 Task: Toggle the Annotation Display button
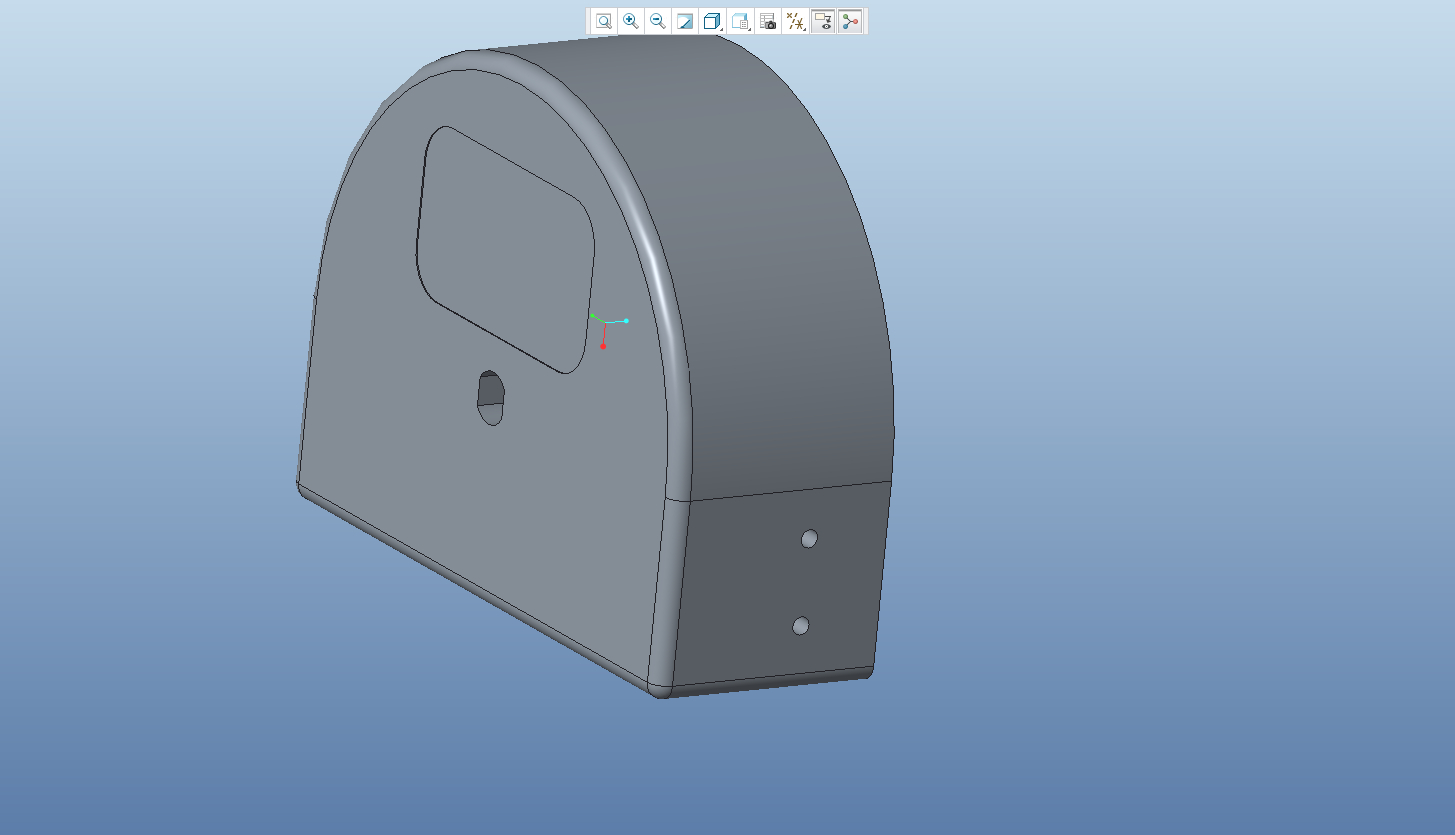tap(823, 21)
